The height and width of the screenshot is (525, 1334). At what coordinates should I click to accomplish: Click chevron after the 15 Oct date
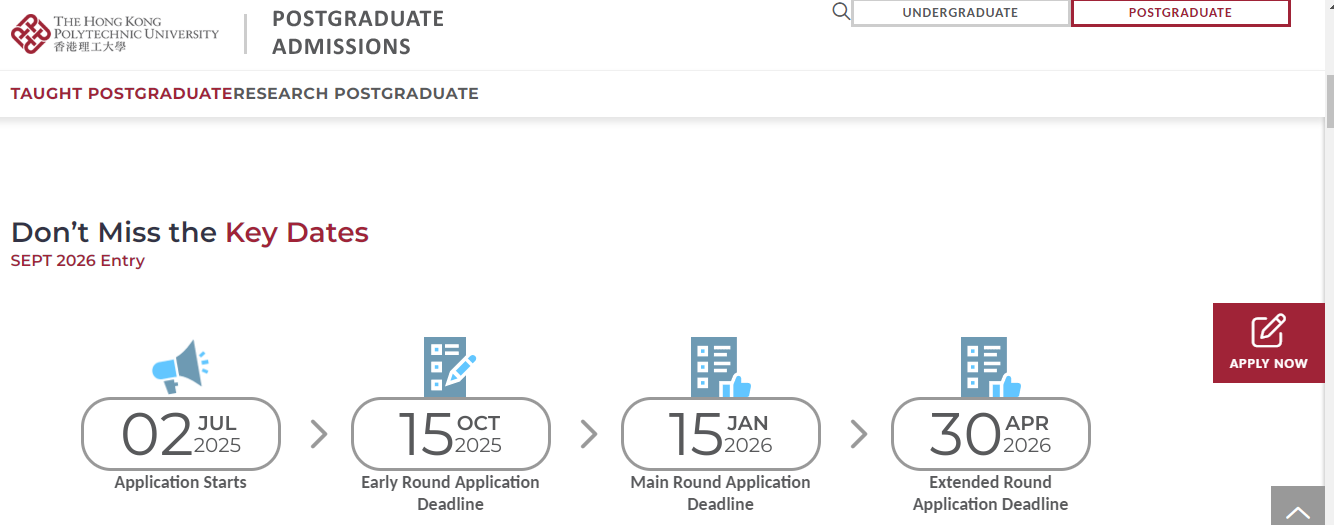coord(589,434)
